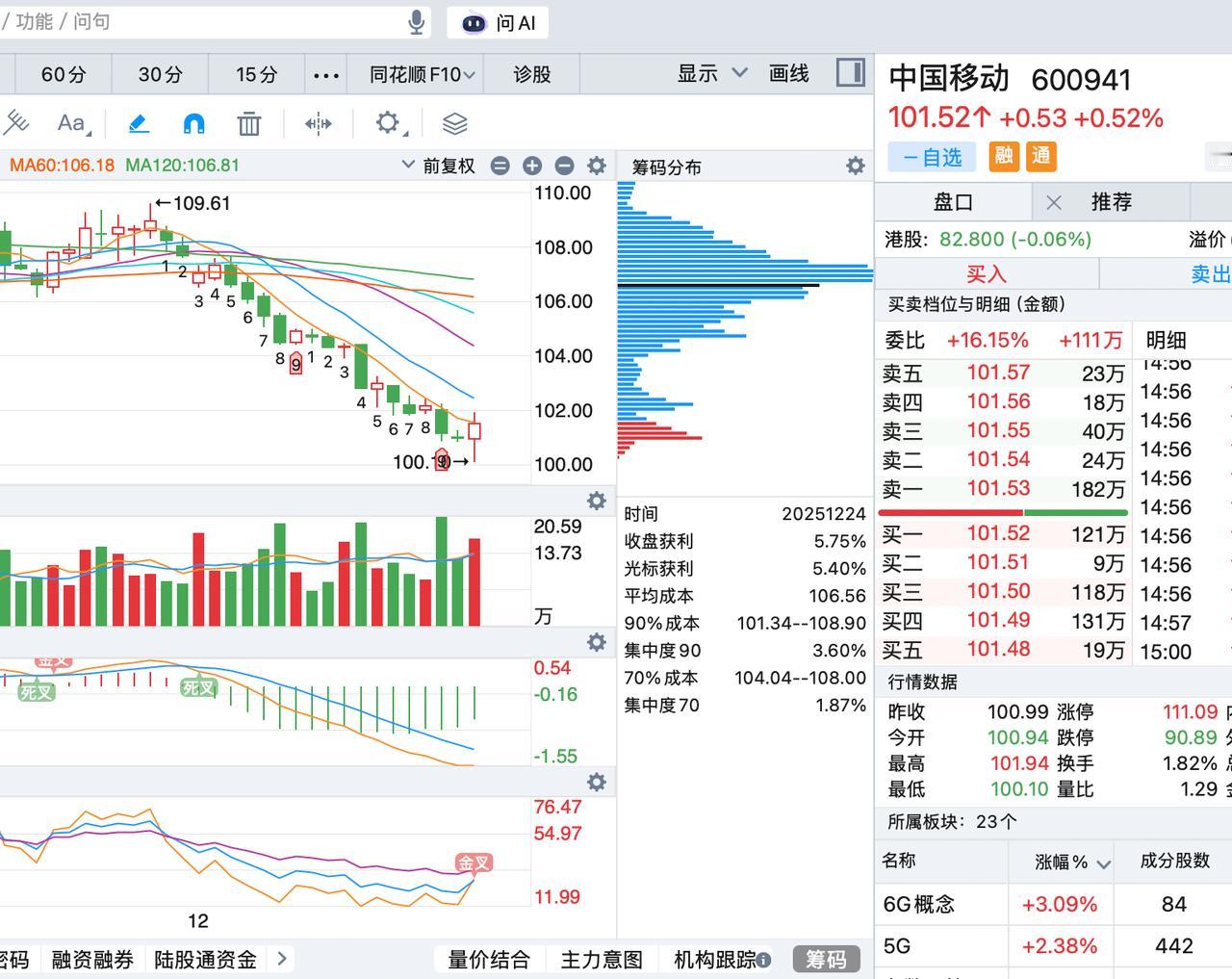Zoom in using the plus icon near 前复权
Screen dimensions: 1232x979
coord(531,166)
